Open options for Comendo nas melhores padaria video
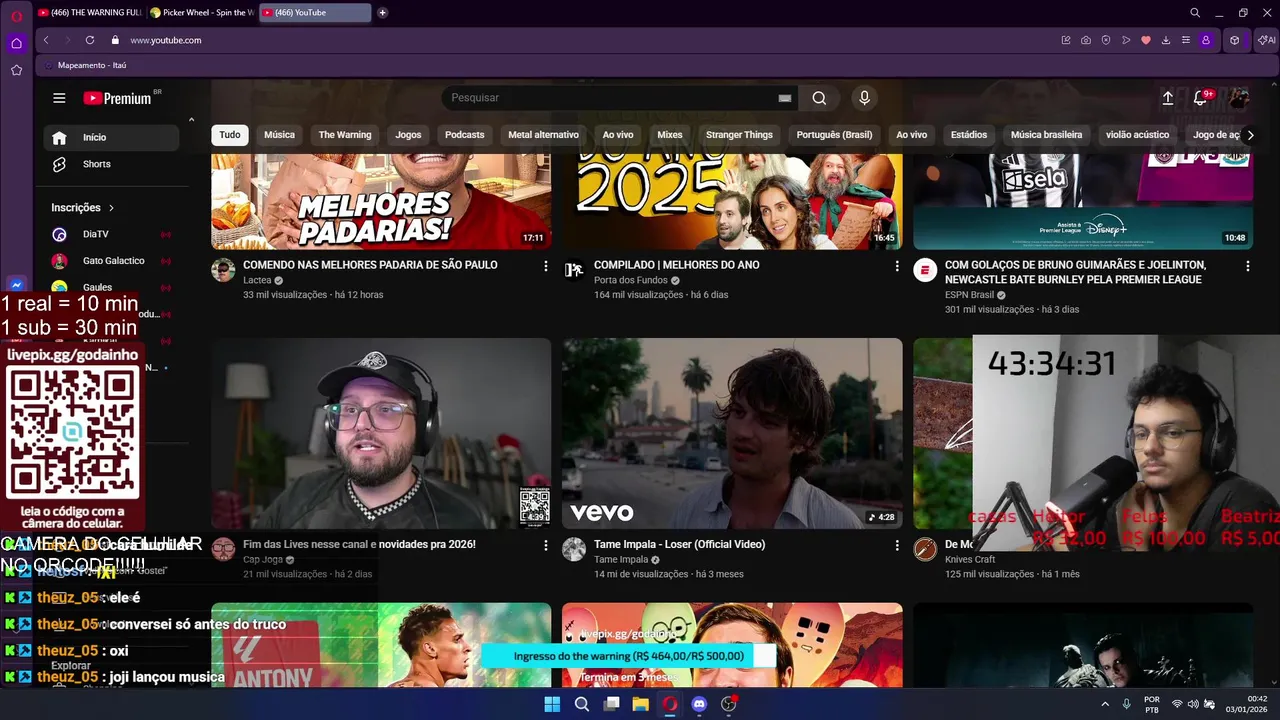Viewport: 1280px width, 720px height. tap(545, 266)
